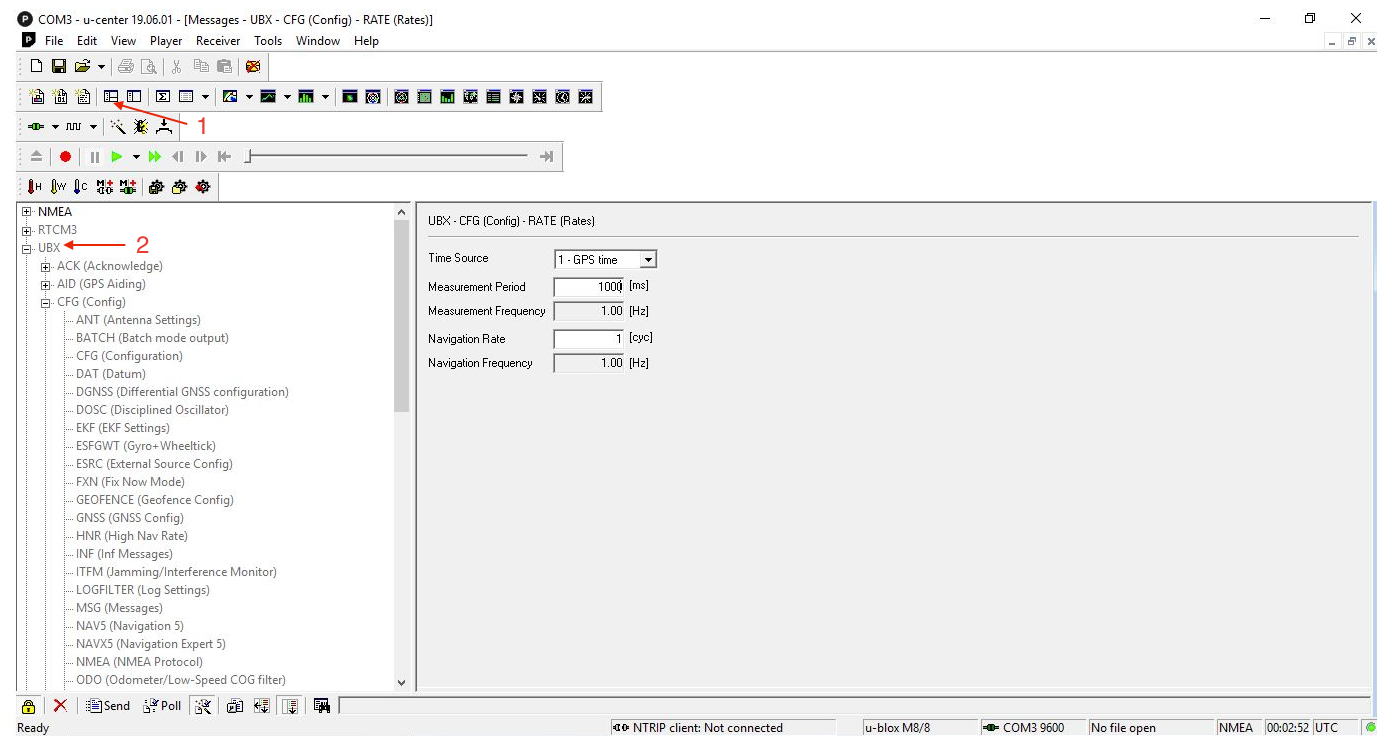Open the Deviation map target icon

tap(373, 97)
